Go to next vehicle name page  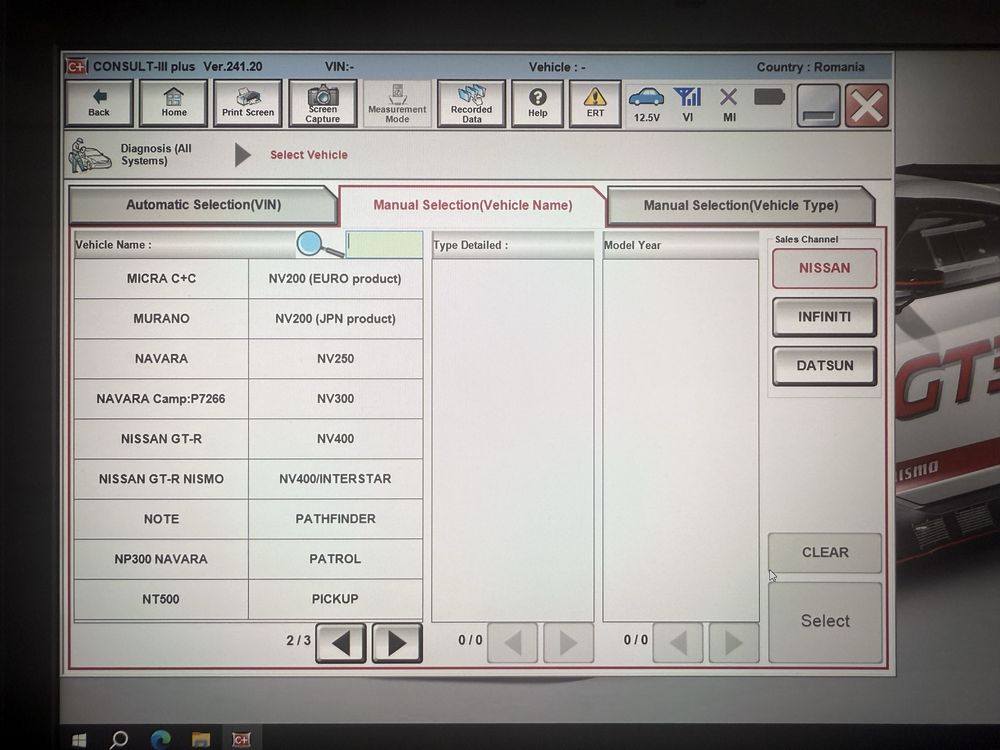point(397,643)
